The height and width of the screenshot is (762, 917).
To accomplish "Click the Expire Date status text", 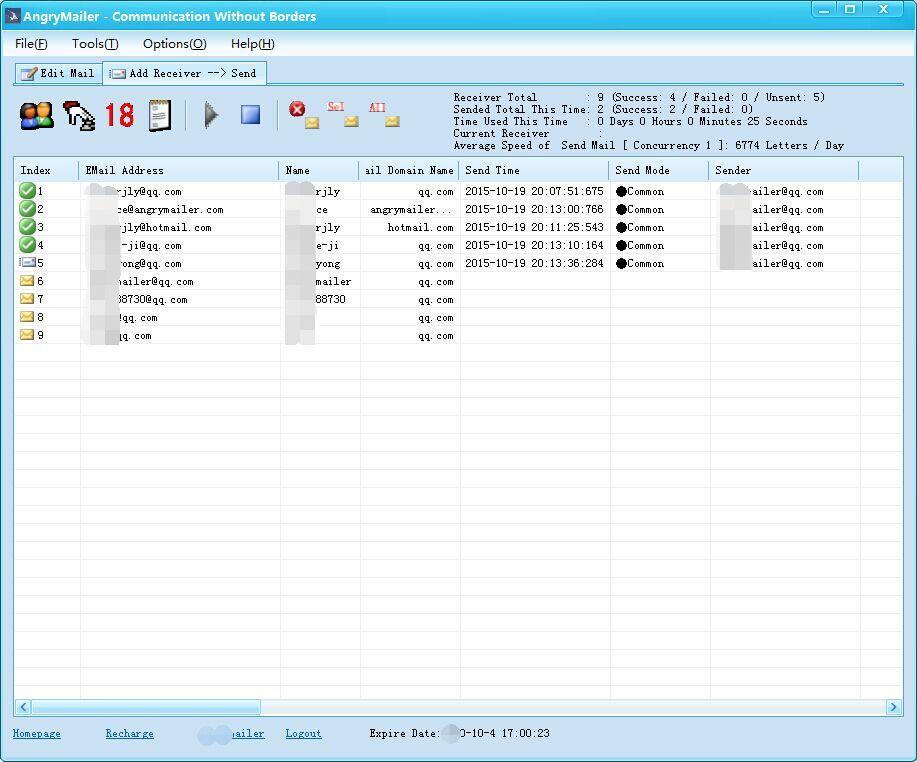I will pyautogui.click(x=460, y=733).
